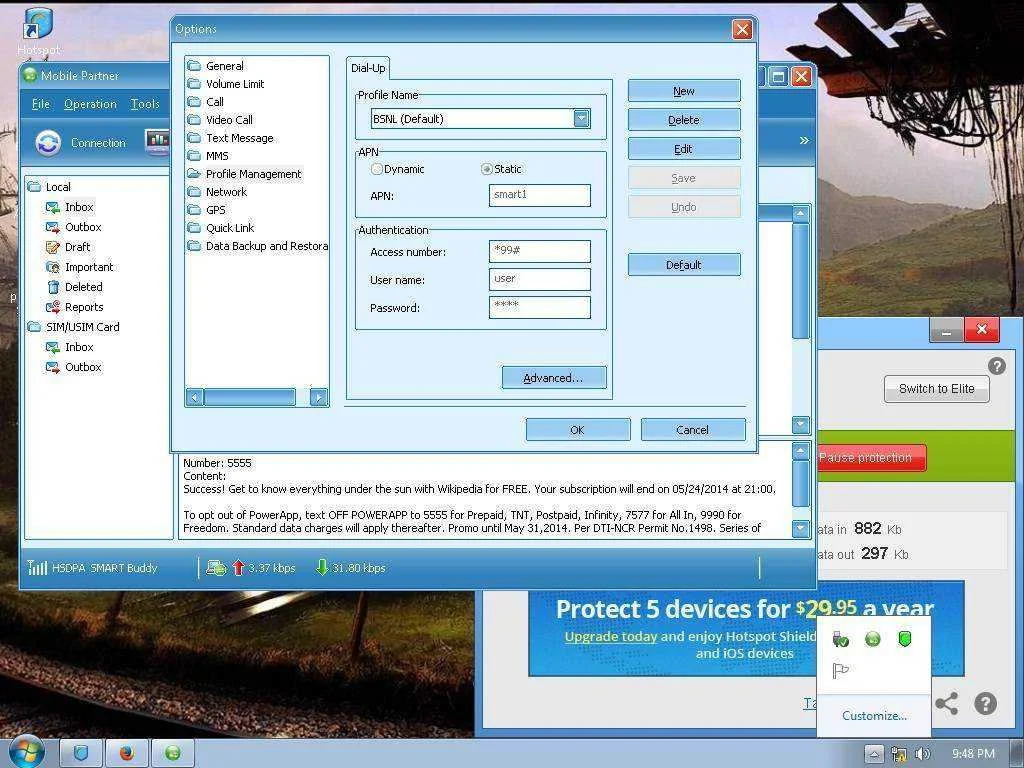The image size is (1024, 768).
Task: Click the Upgrade today link
Action: (611, 637)
